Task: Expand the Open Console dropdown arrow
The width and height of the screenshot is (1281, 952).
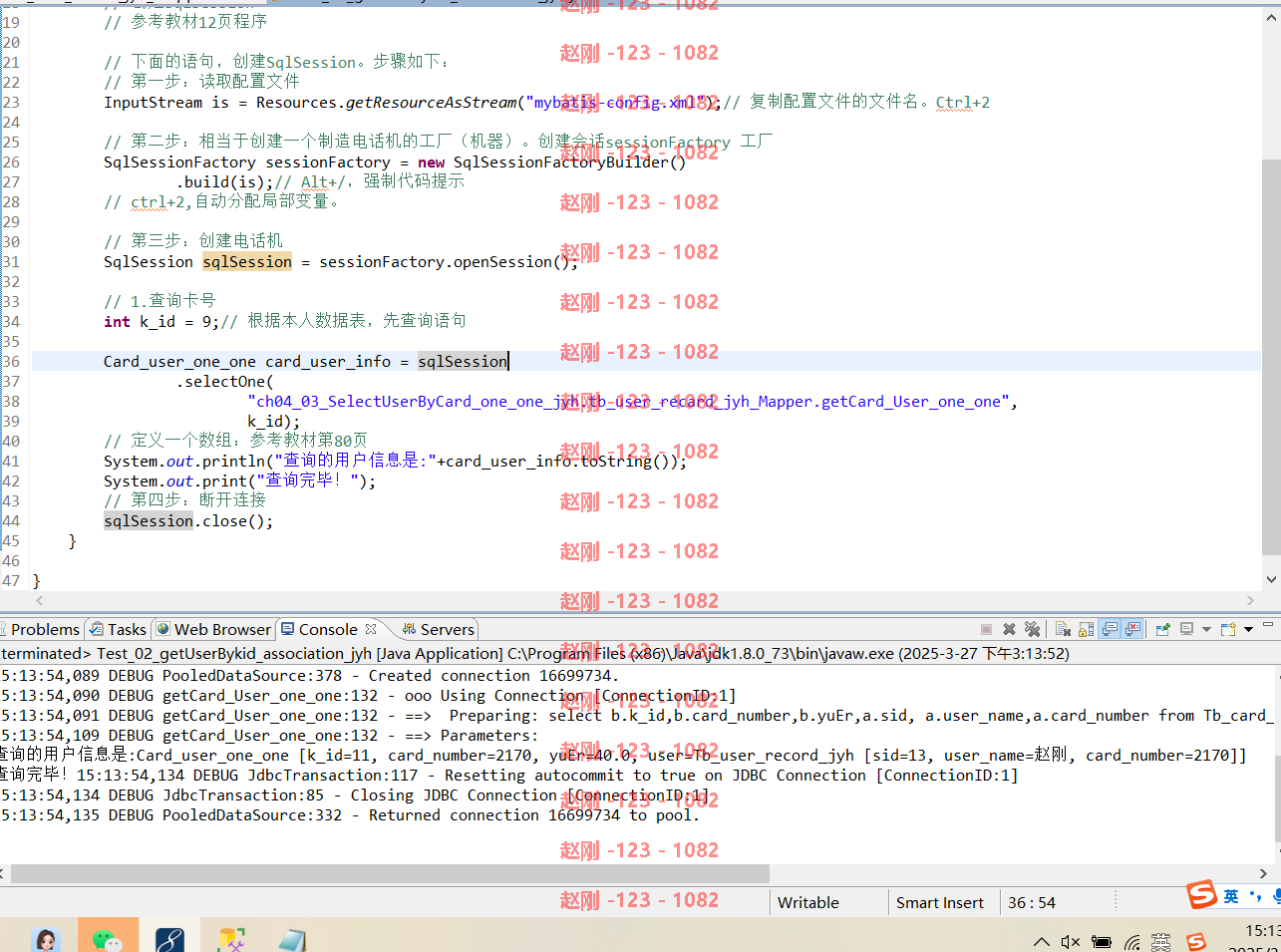Action: point(1248,629)
